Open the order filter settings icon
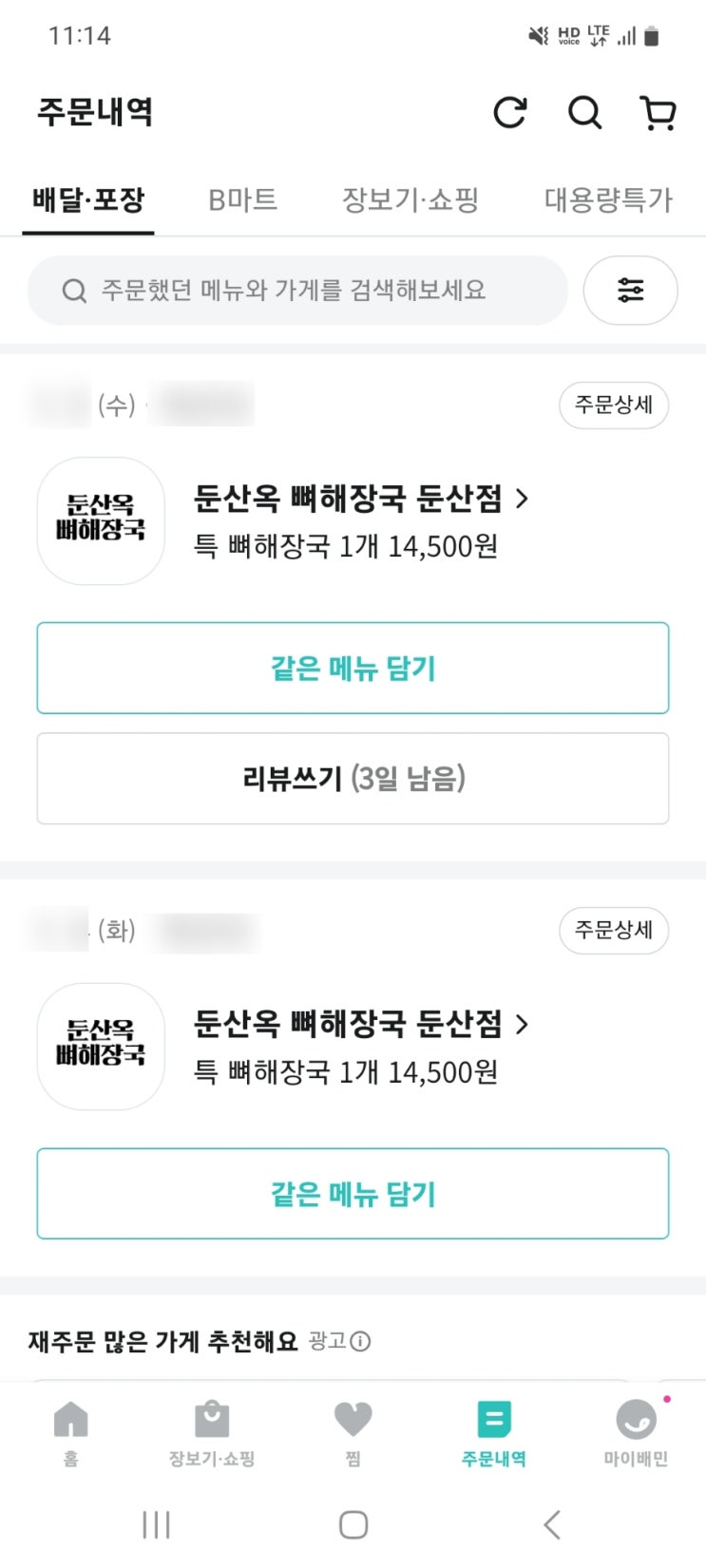706x1568 pixels. point(630,290)
